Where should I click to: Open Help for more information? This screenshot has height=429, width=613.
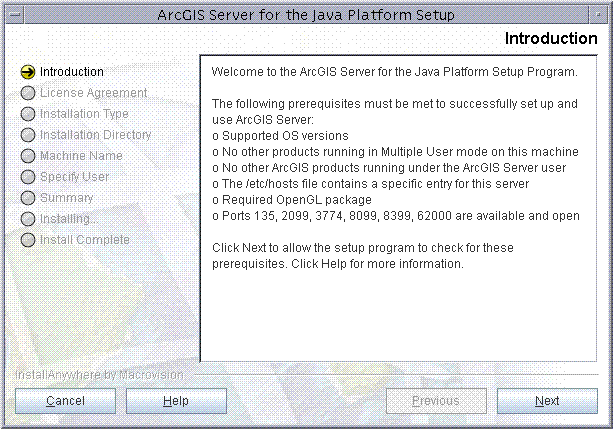point(176,401)
